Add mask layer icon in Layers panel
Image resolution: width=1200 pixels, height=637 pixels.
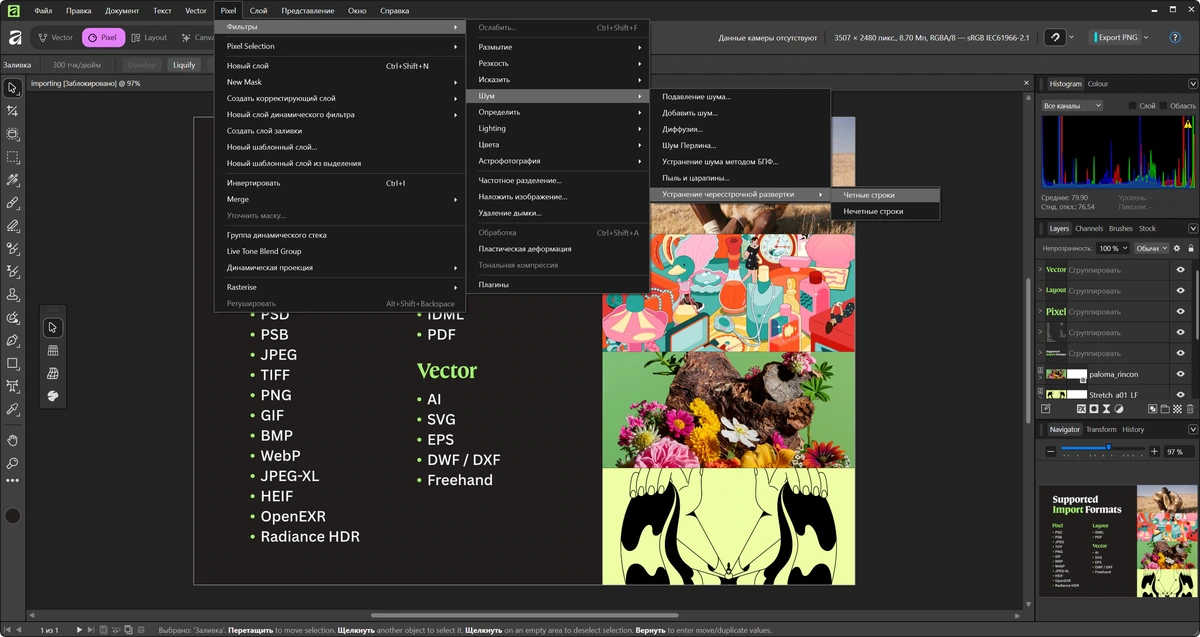1095,409
